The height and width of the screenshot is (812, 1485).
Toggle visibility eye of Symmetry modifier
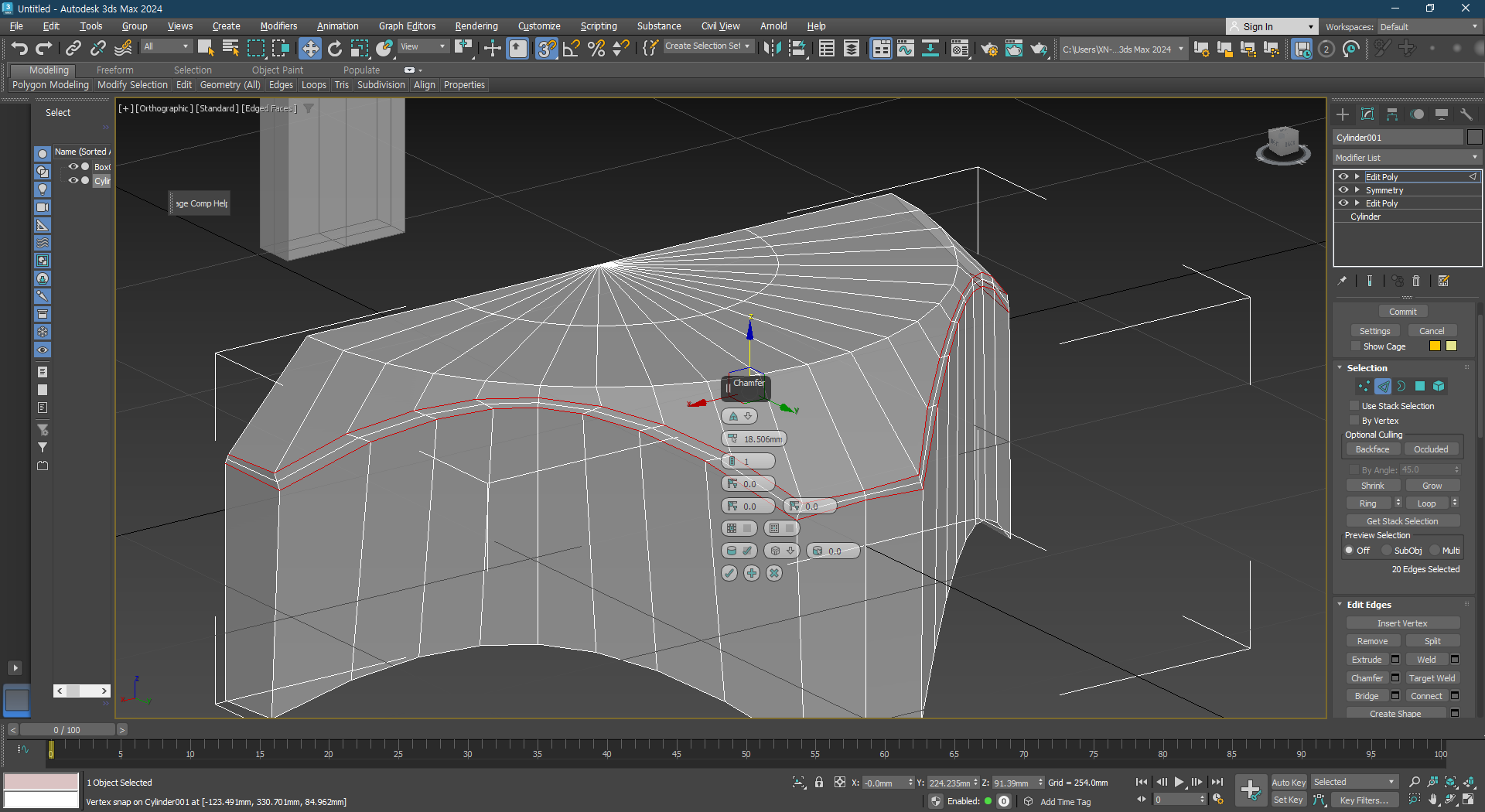pyautogui.click(x=1343, y=190)
